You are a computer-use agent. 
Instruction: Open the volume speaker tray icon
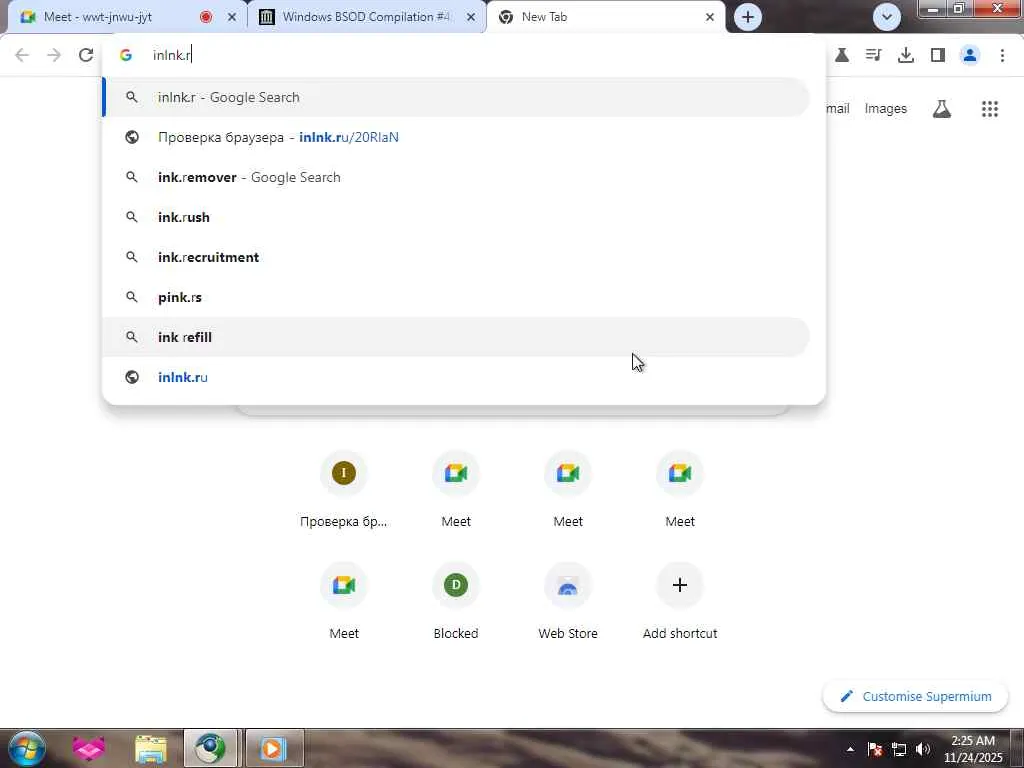[x=923, y=749]
